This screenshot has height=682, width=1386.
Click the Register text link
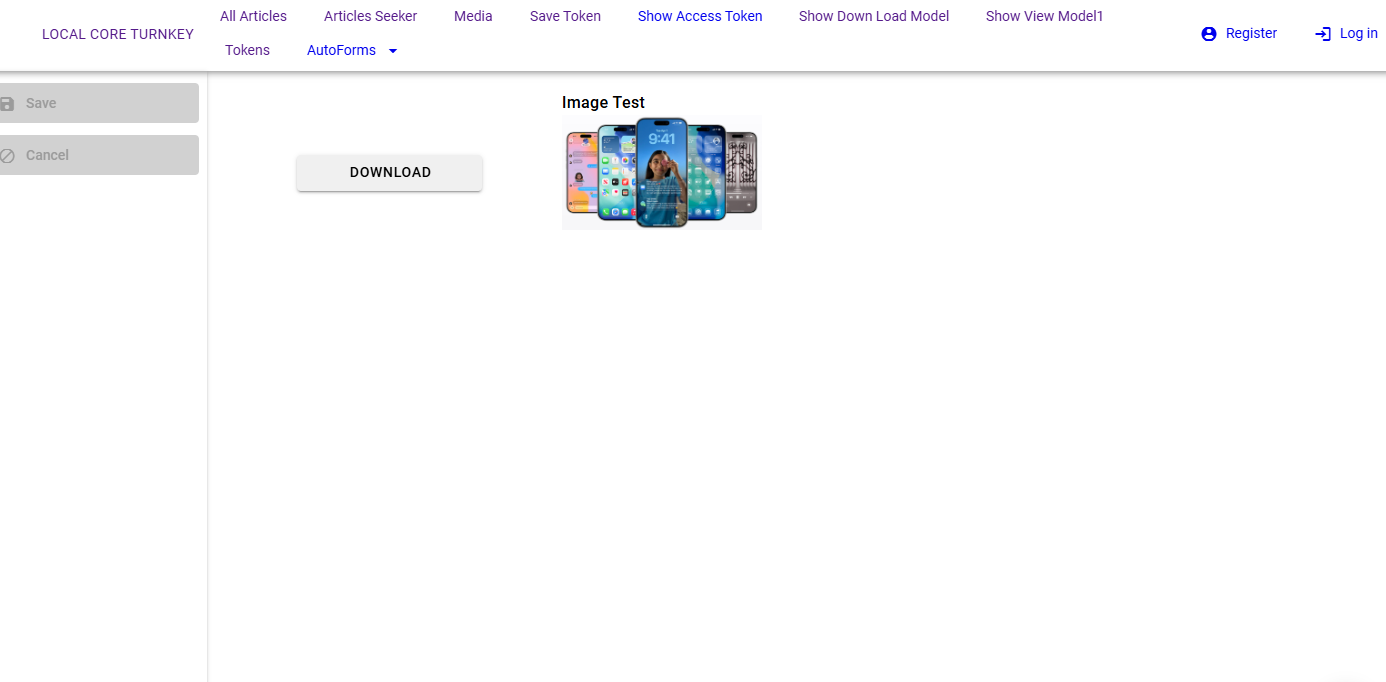pos(1251,33)
